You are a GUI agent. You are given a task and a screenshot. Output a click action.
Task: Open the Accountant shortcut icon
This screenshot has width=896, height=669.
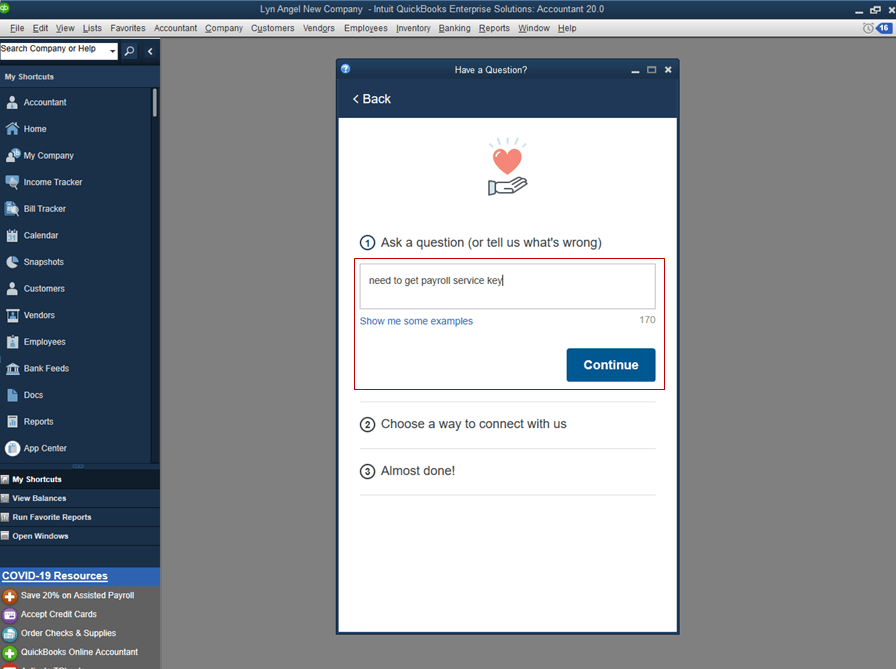coord(12,102)
